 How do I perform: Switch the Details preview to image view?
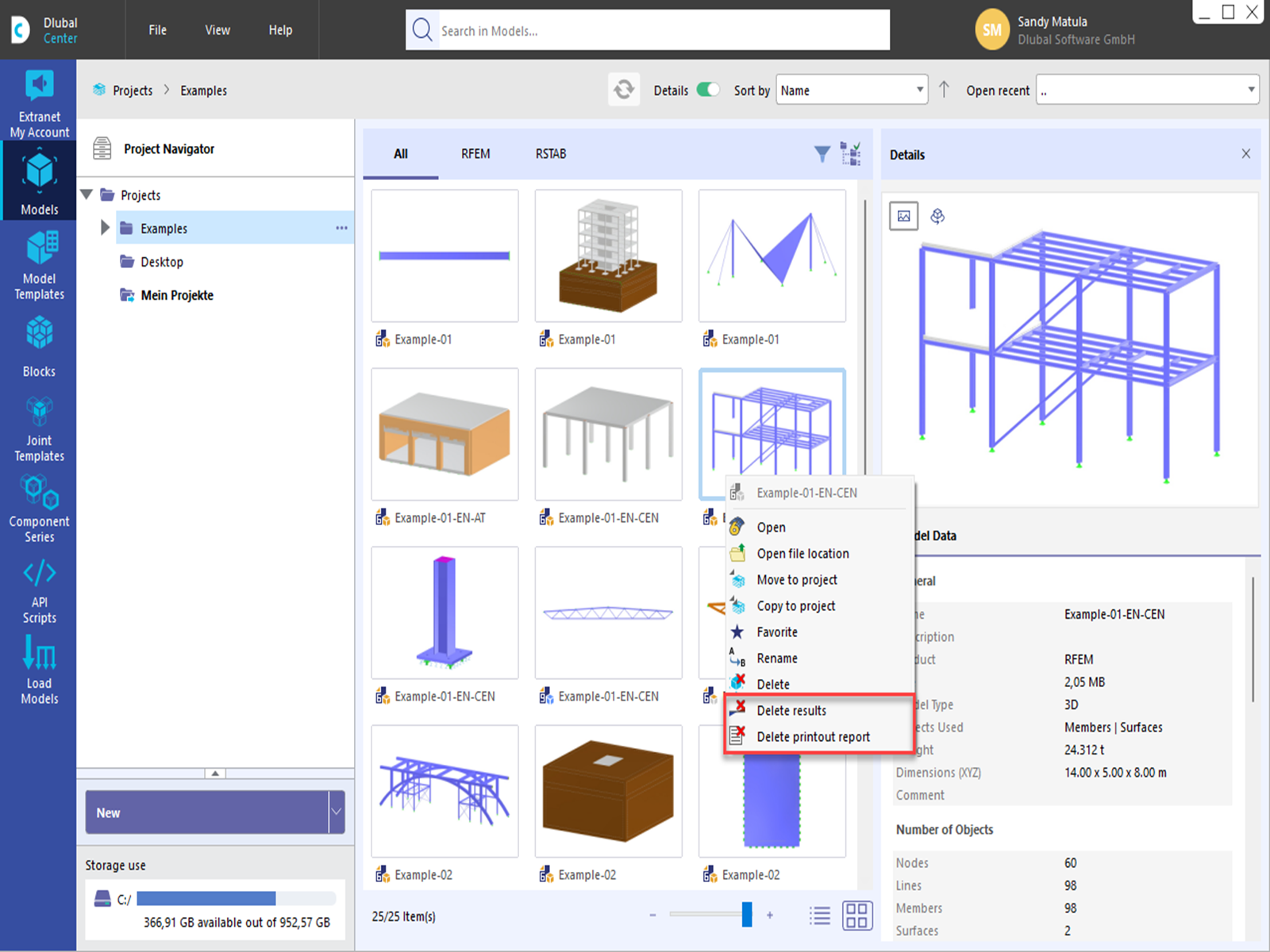[x=904, y=216]
